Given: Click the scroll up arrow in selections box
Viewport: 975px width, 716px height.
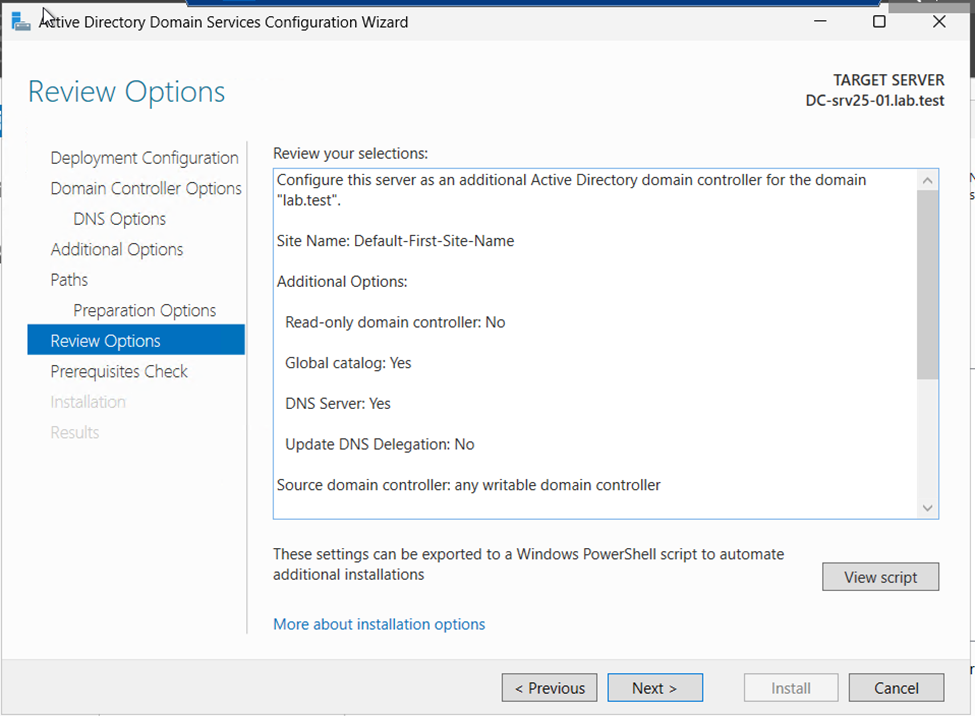Looking at the screenshot, I should [927, 180].
